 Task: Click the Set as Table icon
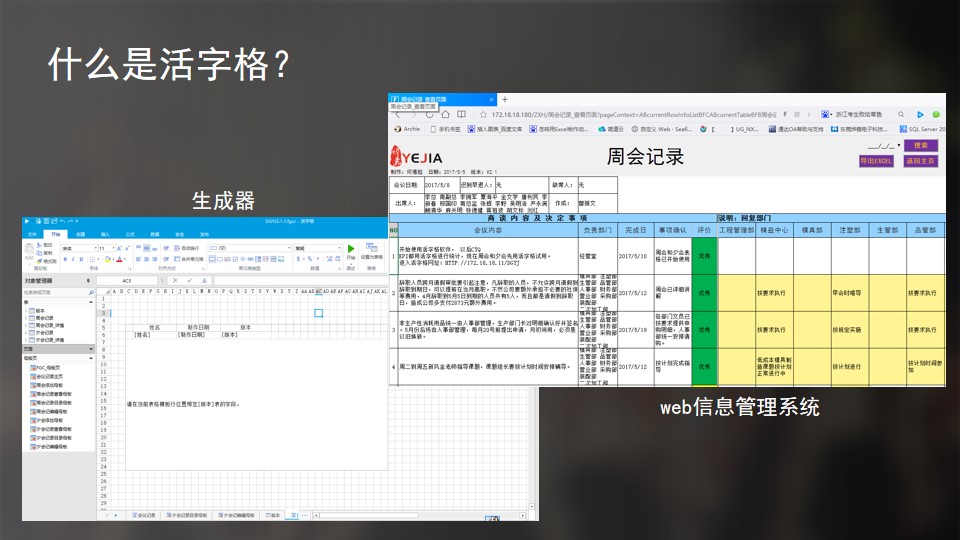[x=370, y=250]
